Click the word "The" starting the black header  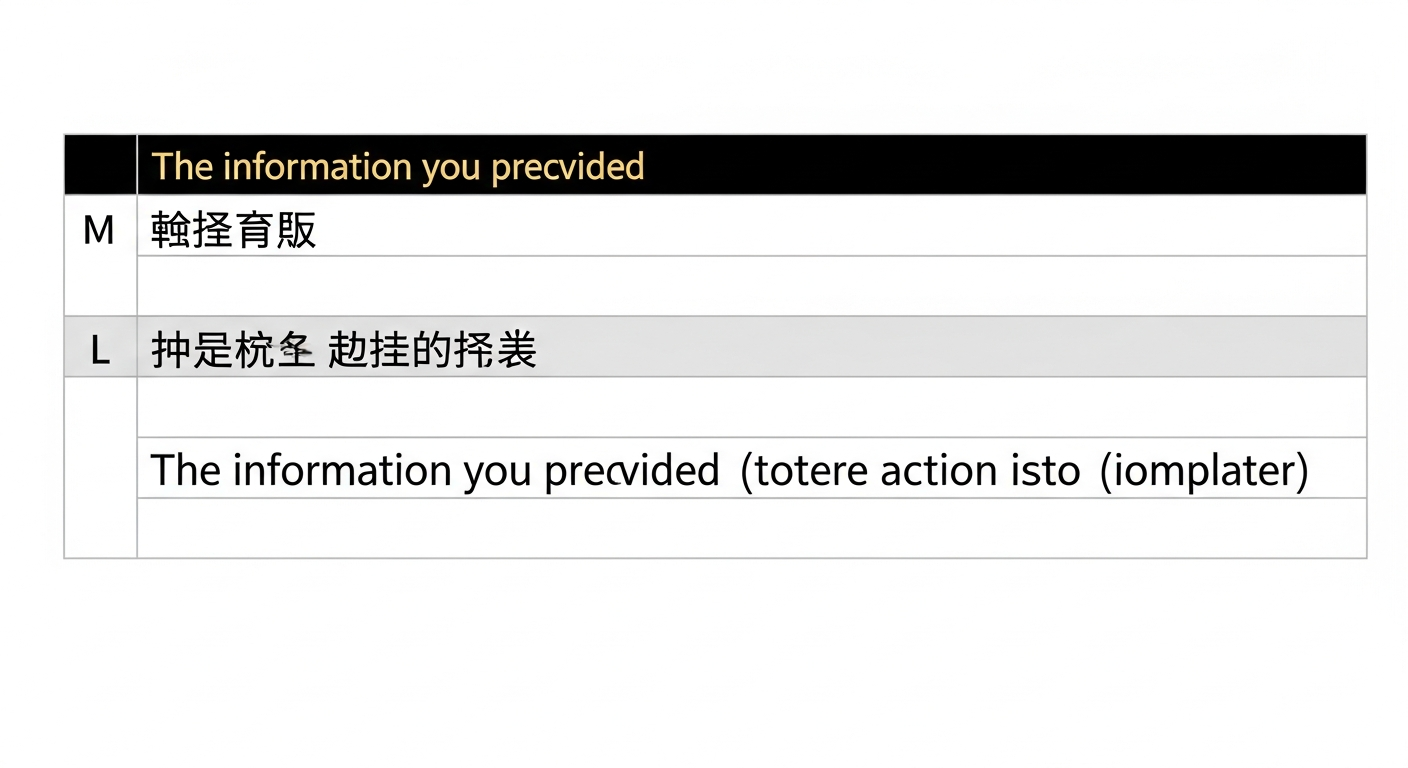click(181, 167)
